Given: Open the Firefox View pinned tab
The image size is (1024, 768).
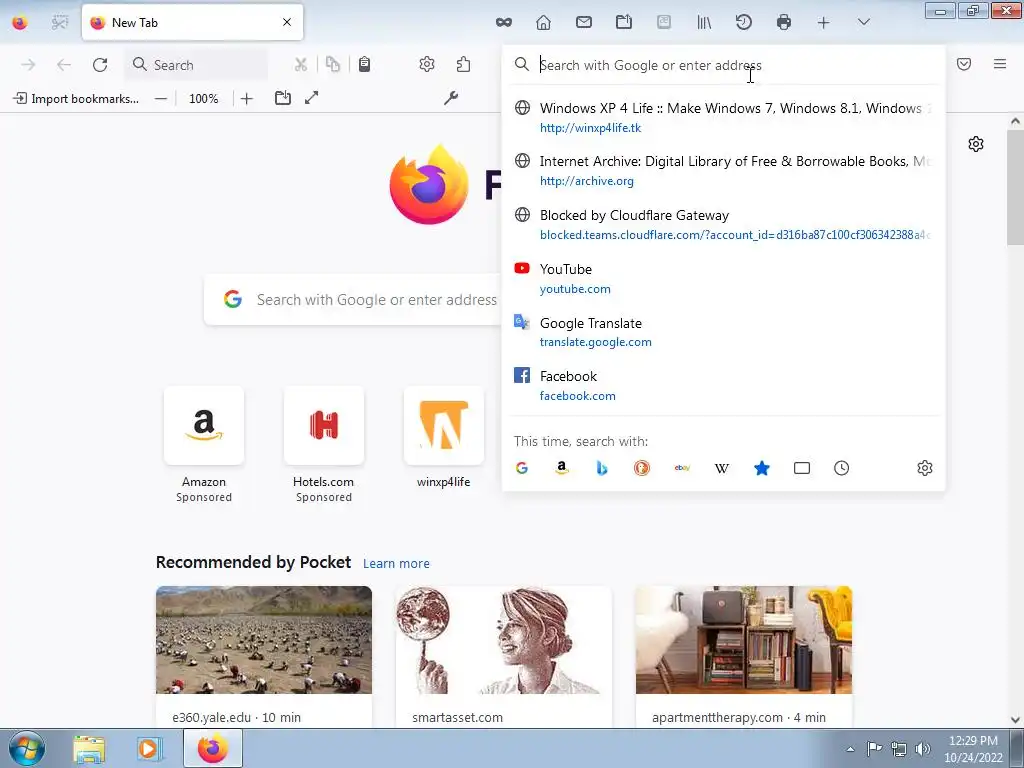Looking at the screenshot, I should (x=20, y=23).
